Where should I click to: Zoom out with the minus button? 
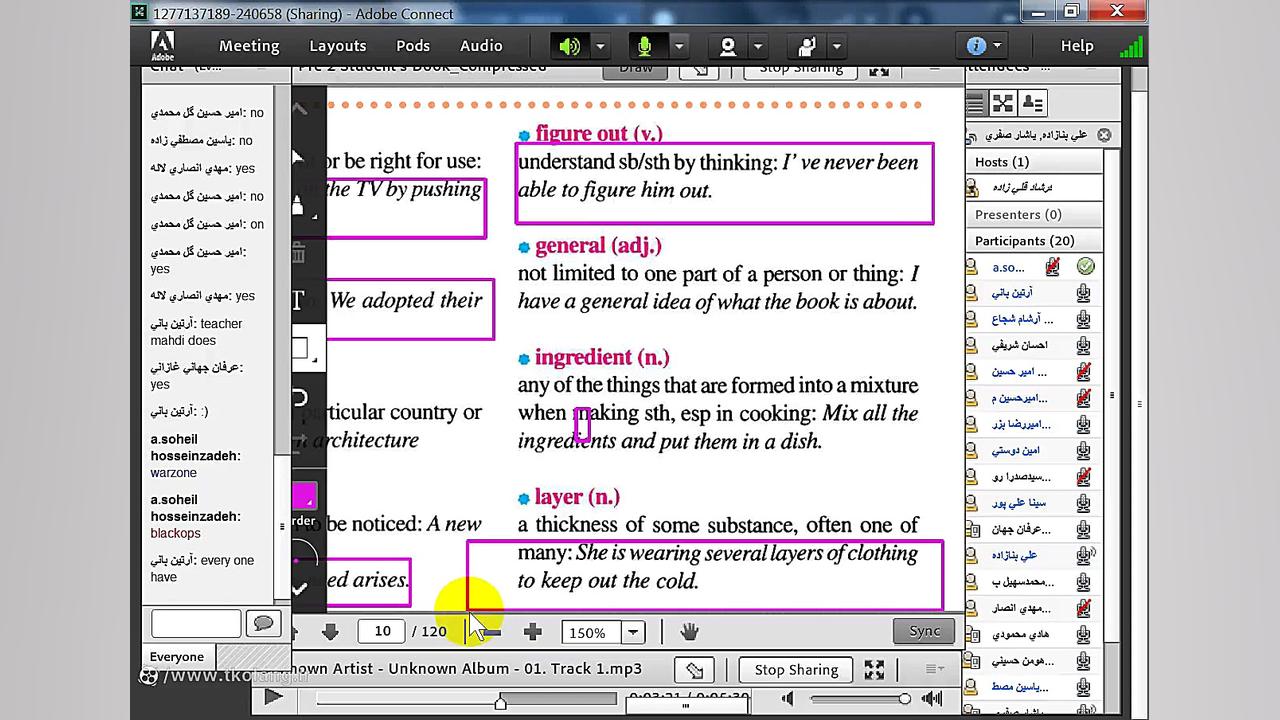pyautogui.click(x=490, y=632)
